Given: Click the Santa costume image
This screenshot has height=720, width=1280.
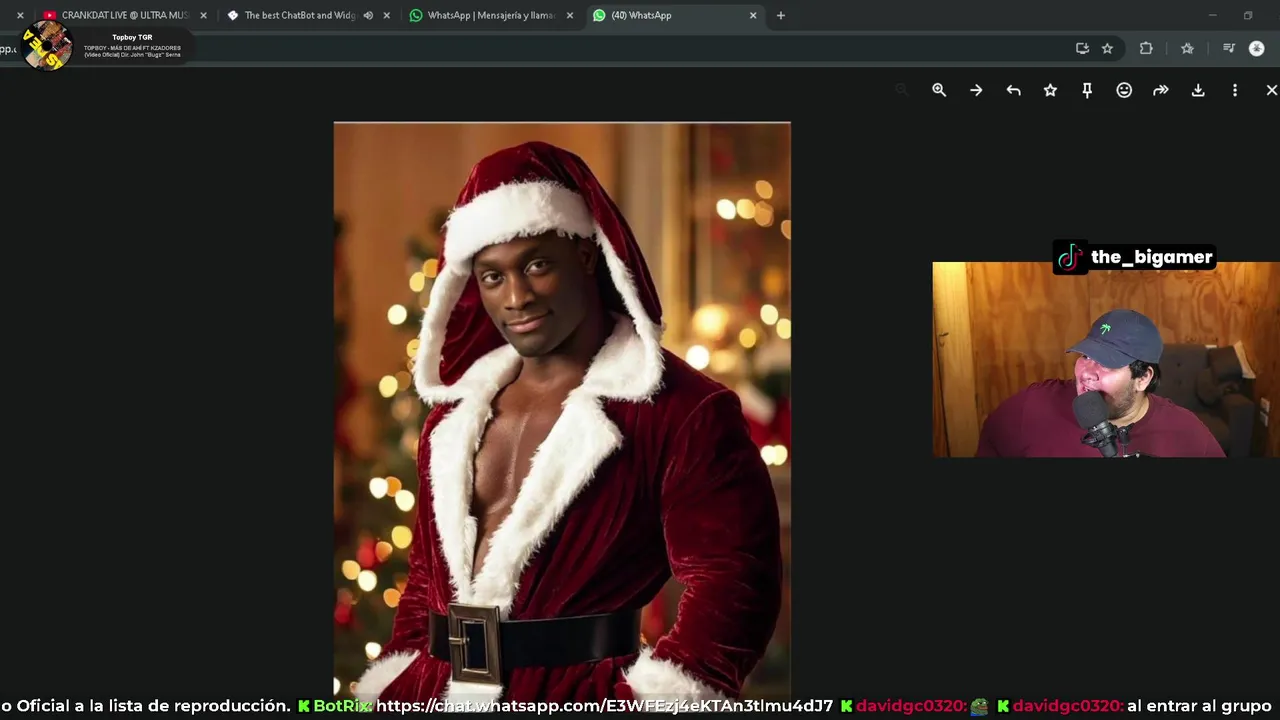Looking at the screenshot, I should (562, 408).
